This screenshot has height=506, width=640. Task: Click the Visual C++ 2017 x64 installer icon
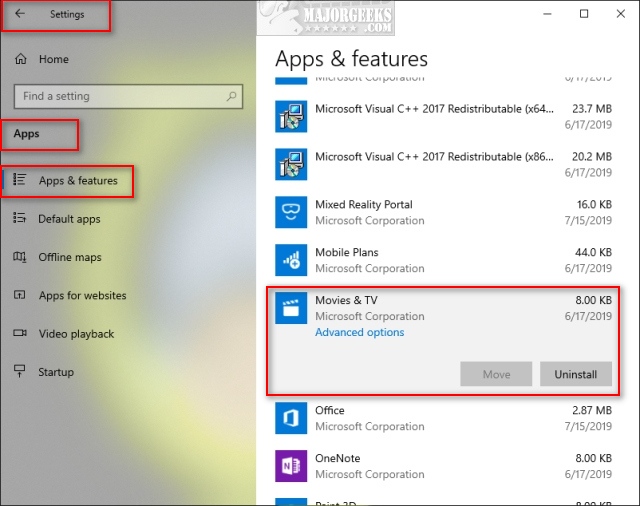pos(291,116)
